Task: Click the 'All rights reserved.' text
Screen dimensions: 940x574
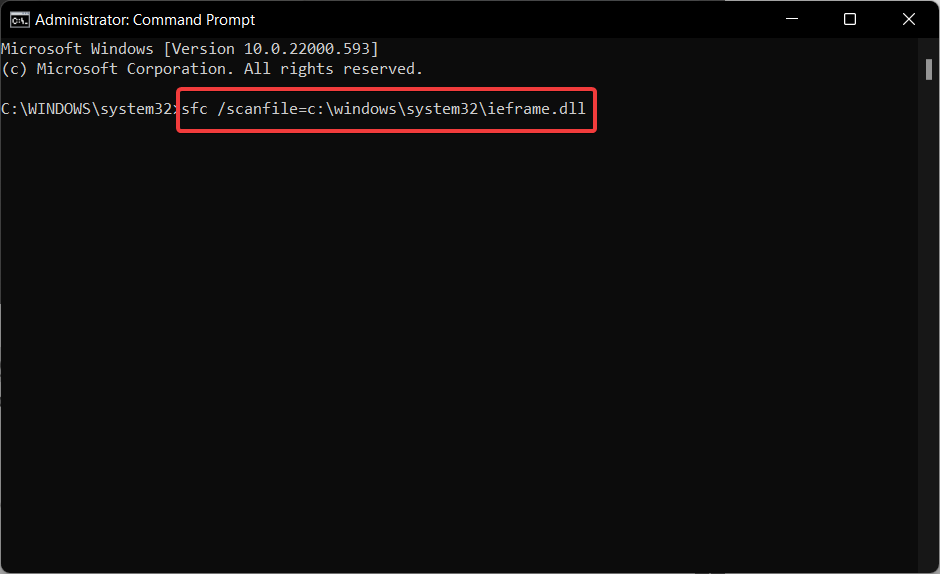Action: (333, 69)
